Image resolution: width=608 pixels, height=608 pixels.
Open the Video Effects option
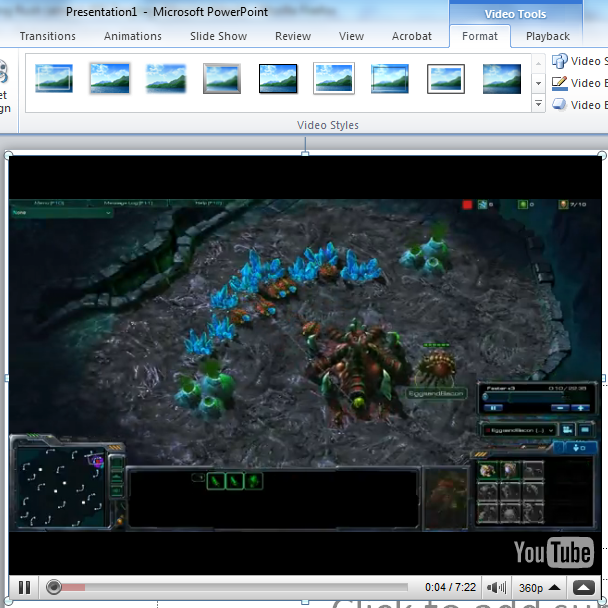tap(580, 105)
